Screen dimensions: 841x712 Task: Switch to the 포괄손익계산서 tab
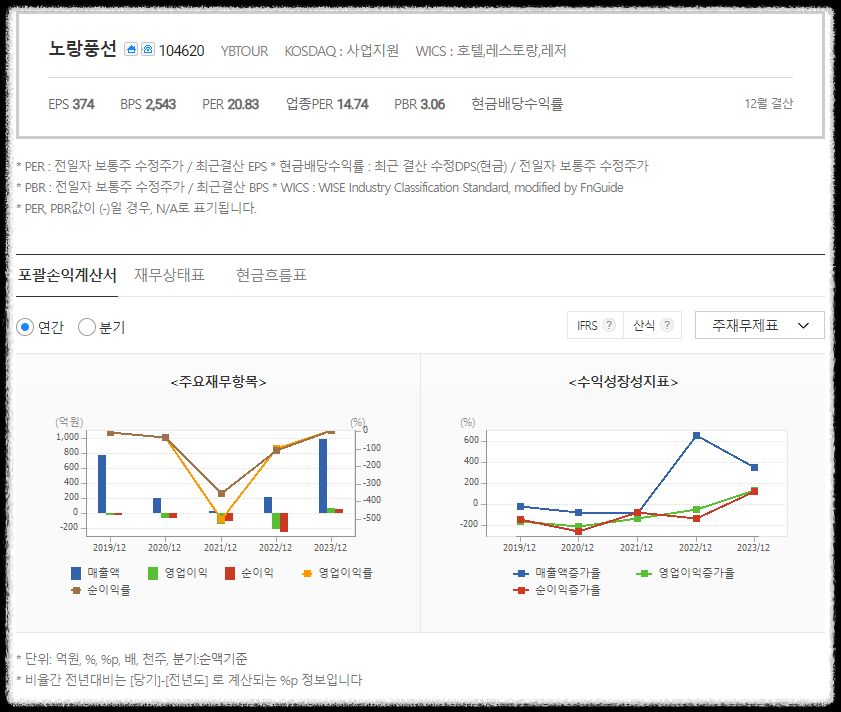pos(67,275)
